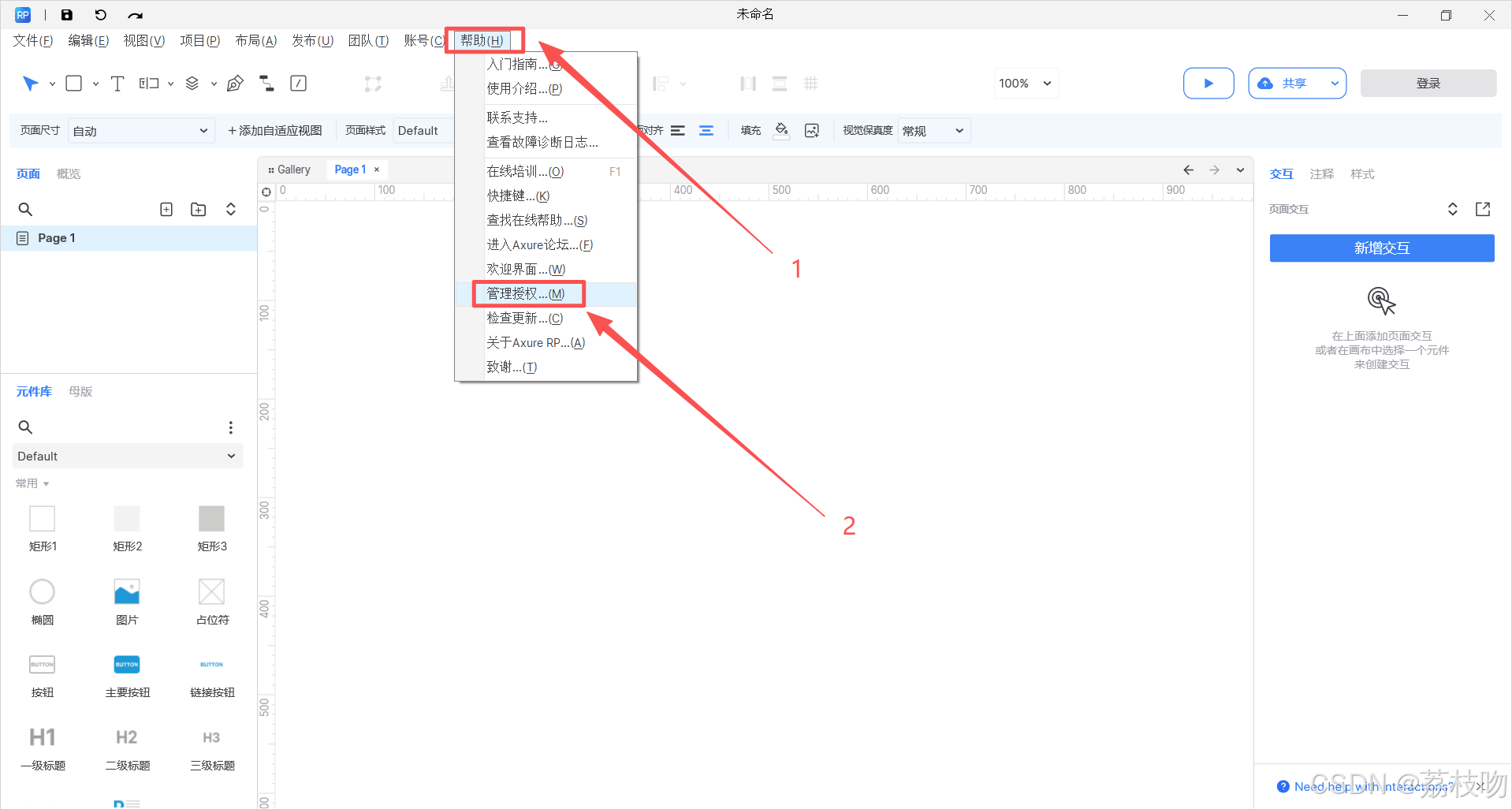Click the redo arrow icon
1512x809 pixels.
[x=135, y=15]
